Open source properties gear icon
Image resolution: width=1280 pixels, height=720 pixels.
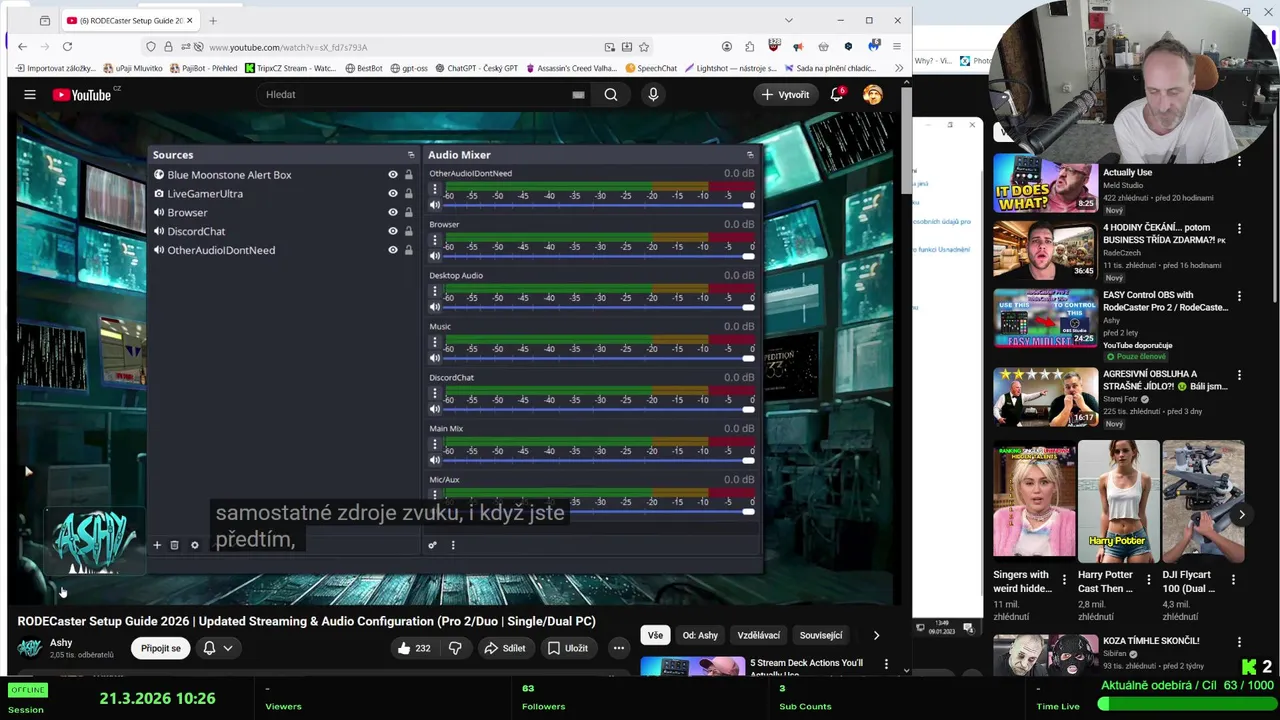[x=195, y=545]
